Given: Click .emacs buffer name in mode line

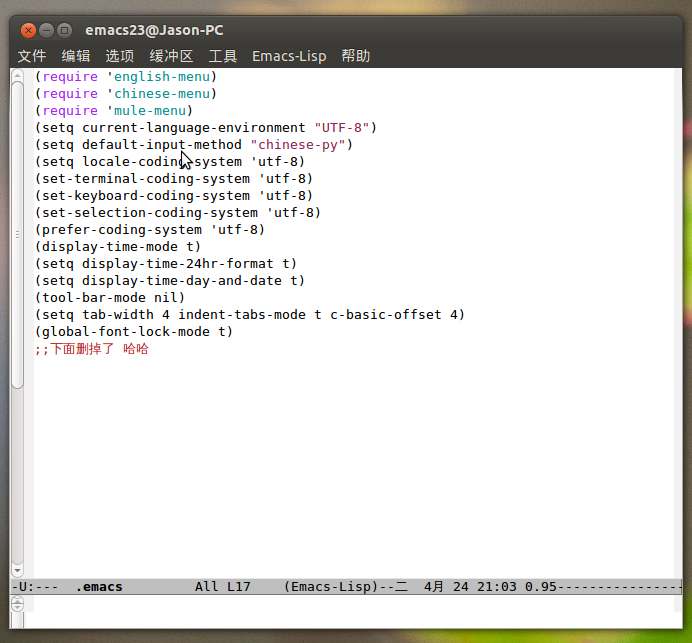Looking at the screenshot, I should pyautogui.click(x=99, y=587).
